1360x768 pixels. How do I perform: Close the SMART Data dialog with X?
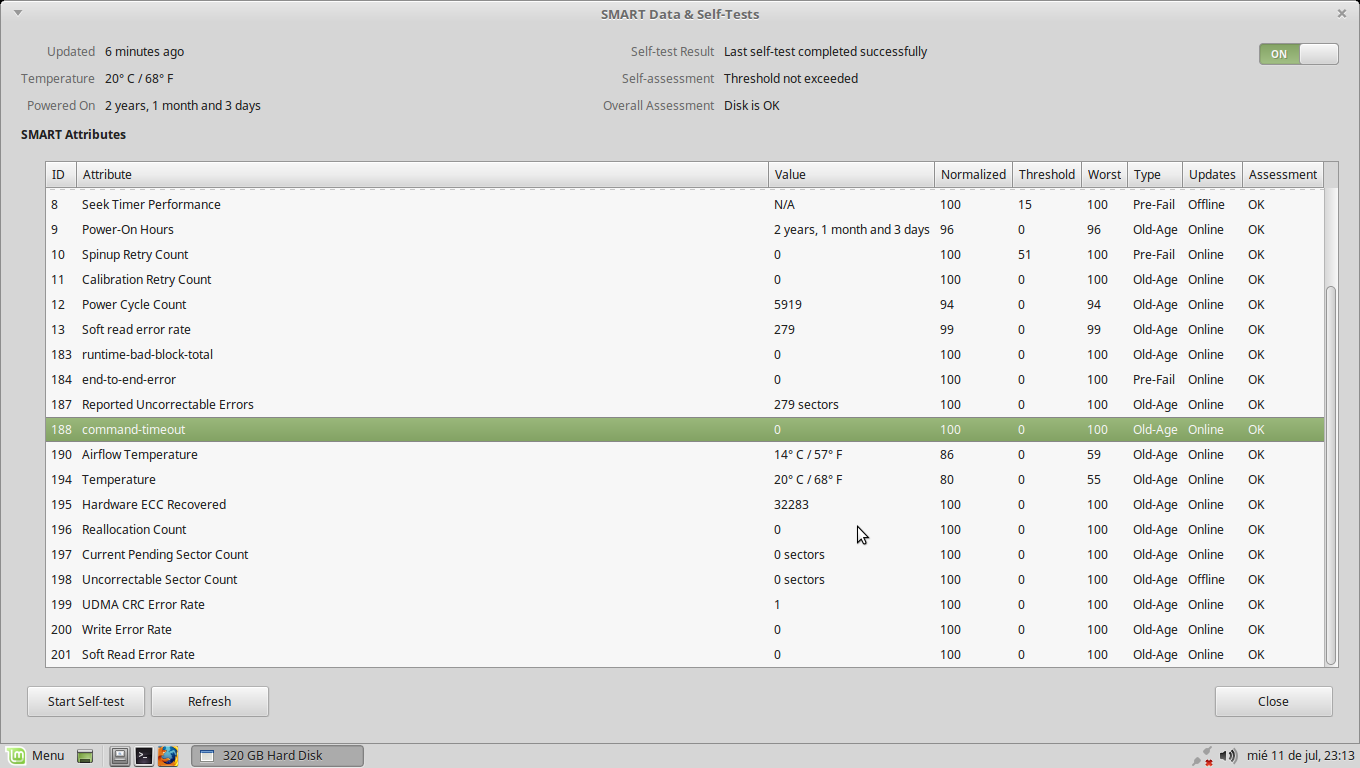1341,14
